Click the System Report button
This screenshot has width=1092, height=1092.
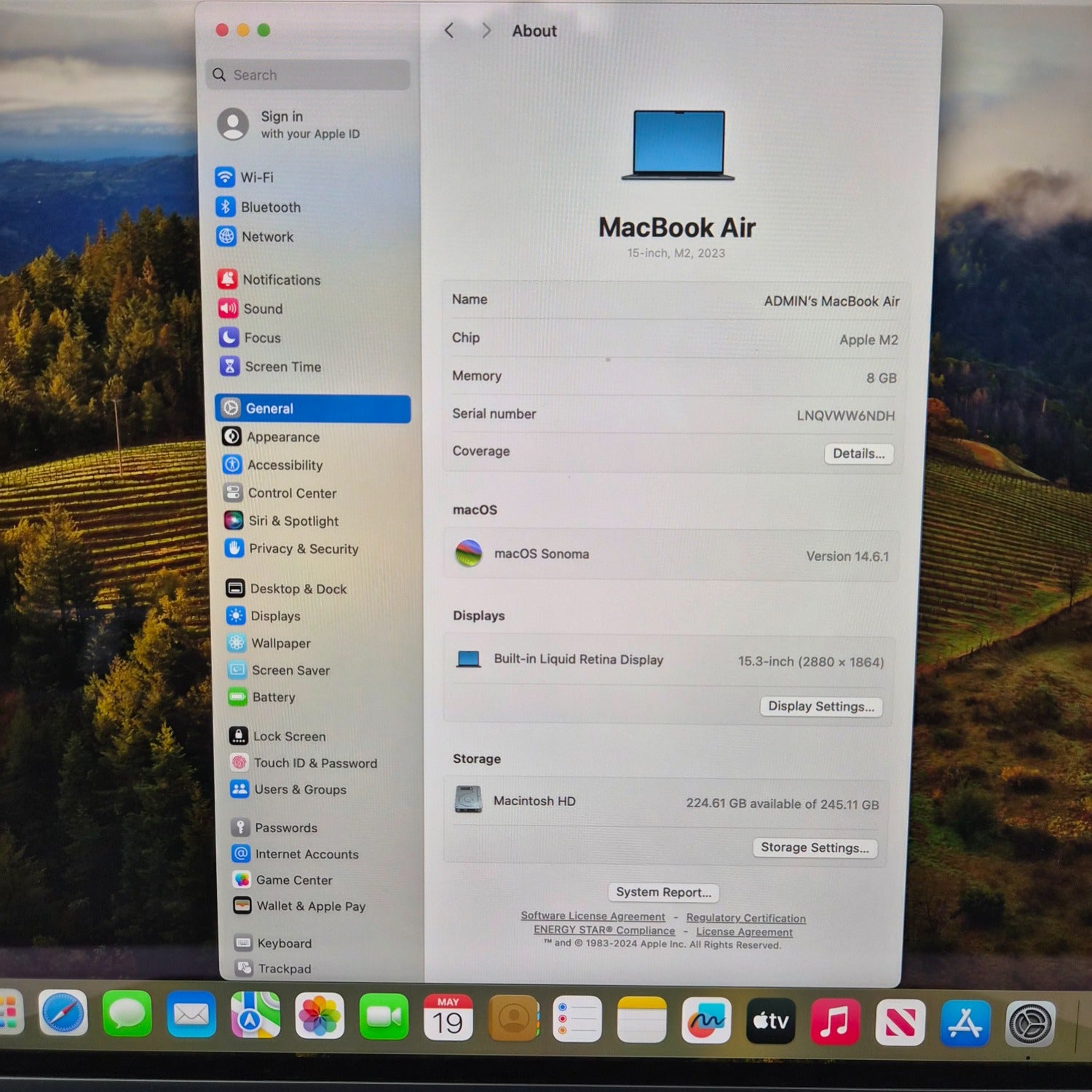coord(663,893)
